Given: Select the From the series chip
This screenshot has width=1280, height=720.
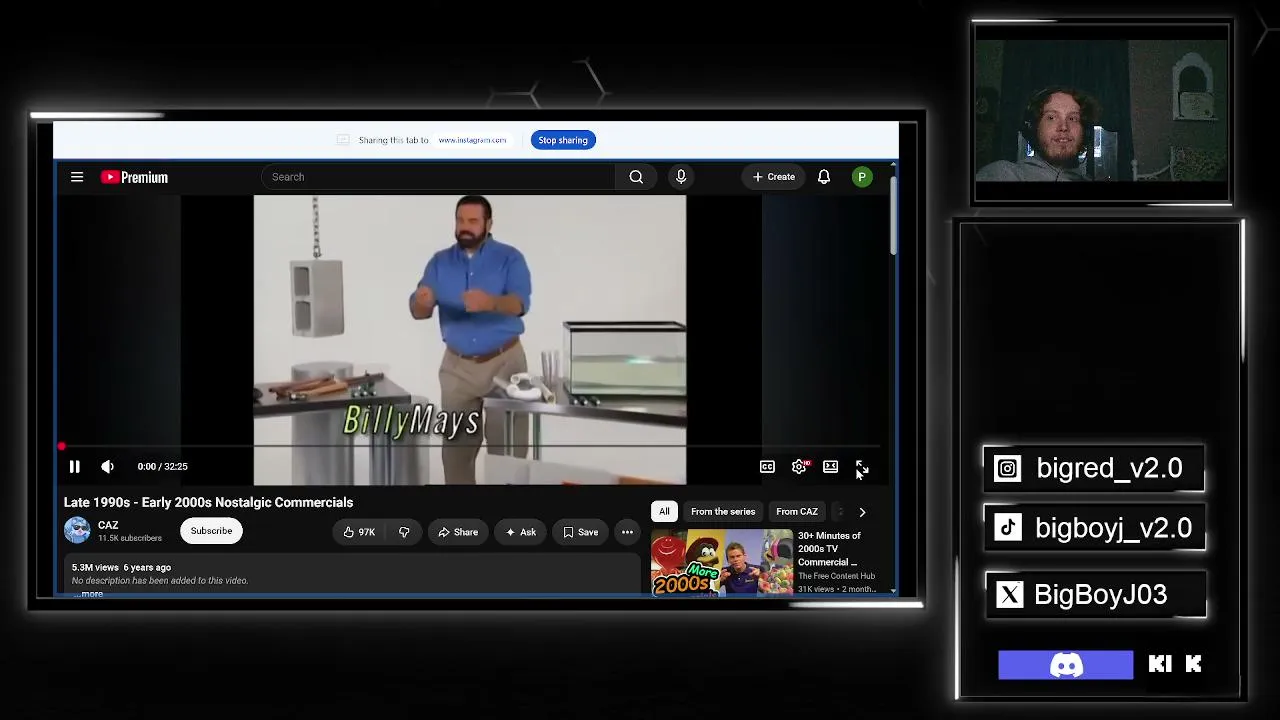Looking at the screenshot, I should [x=723, y=512].
